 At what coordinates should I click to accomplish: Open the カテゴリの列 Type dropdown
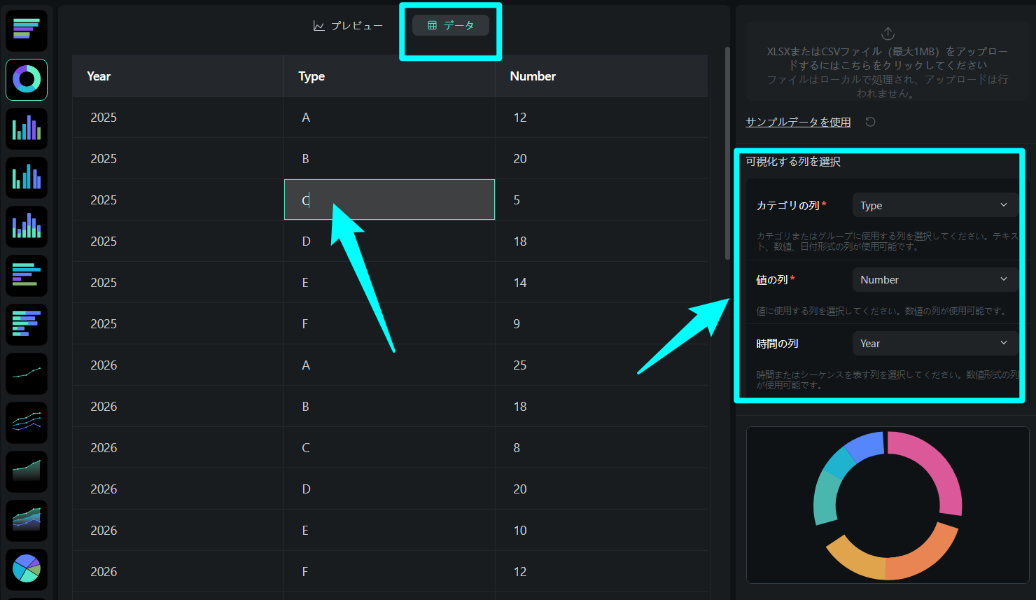click(934, 204)
